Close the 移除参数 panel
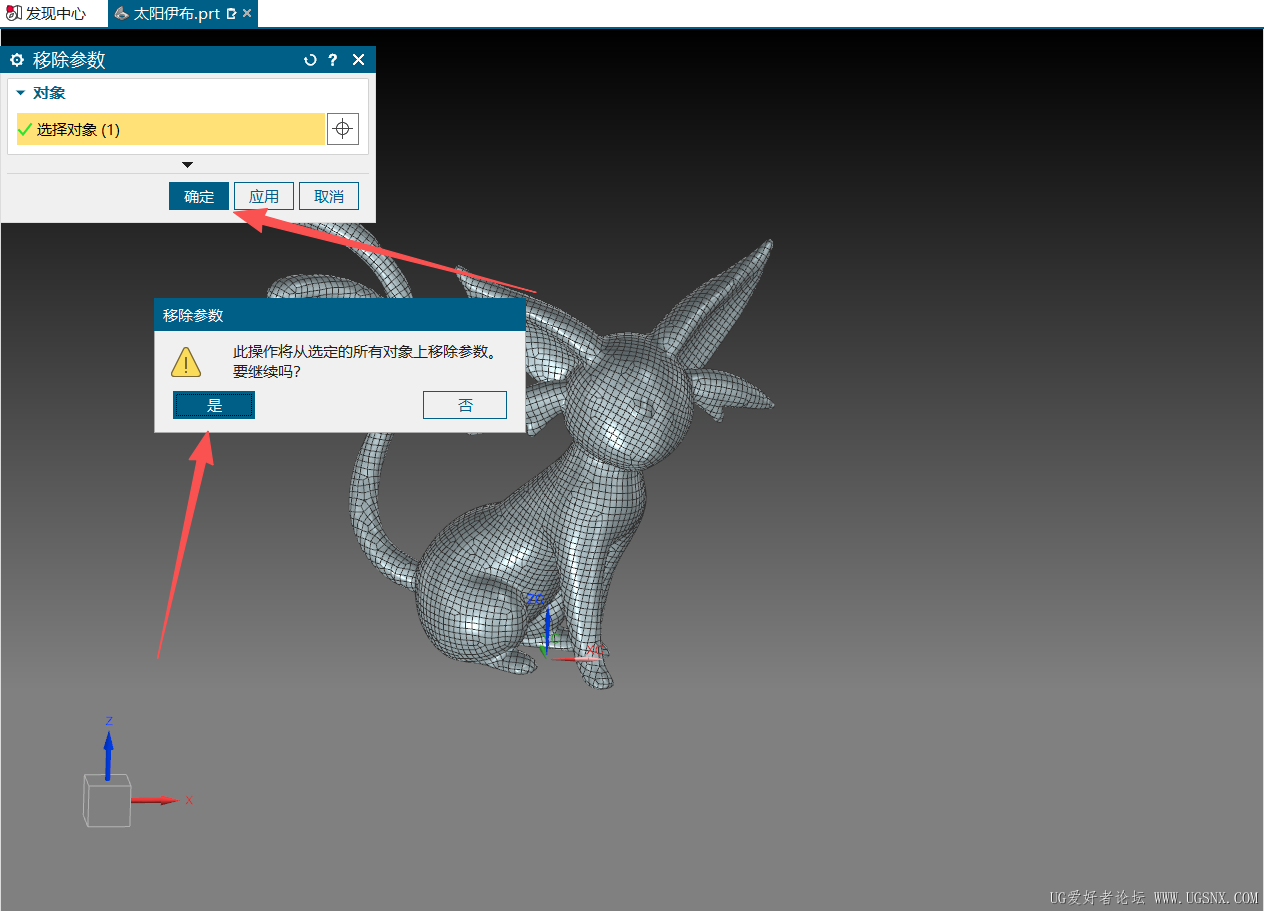1264x911 pixels. point(359,60)
